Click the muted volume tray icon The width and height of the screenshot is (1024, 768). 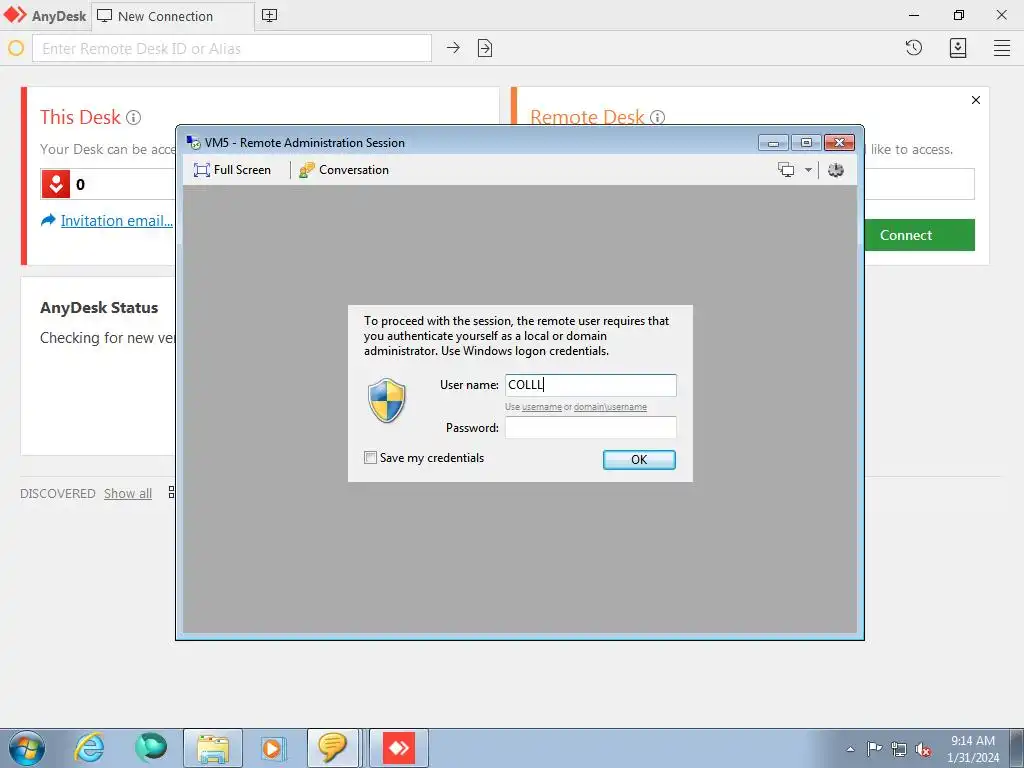pyautogui.click(x=923, y=749)
